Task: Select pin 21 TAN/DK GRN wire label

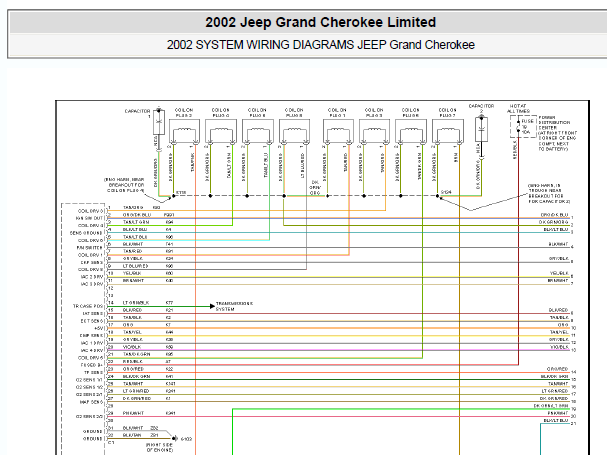Action: click(137, 354)
